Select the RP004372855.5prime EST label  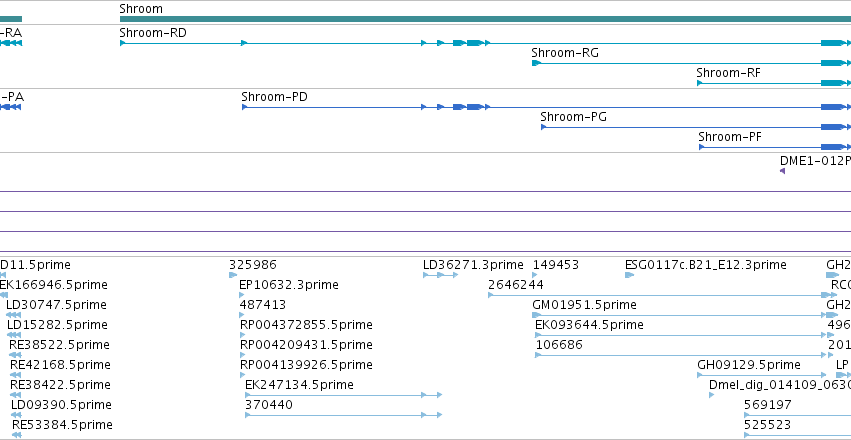306,325
